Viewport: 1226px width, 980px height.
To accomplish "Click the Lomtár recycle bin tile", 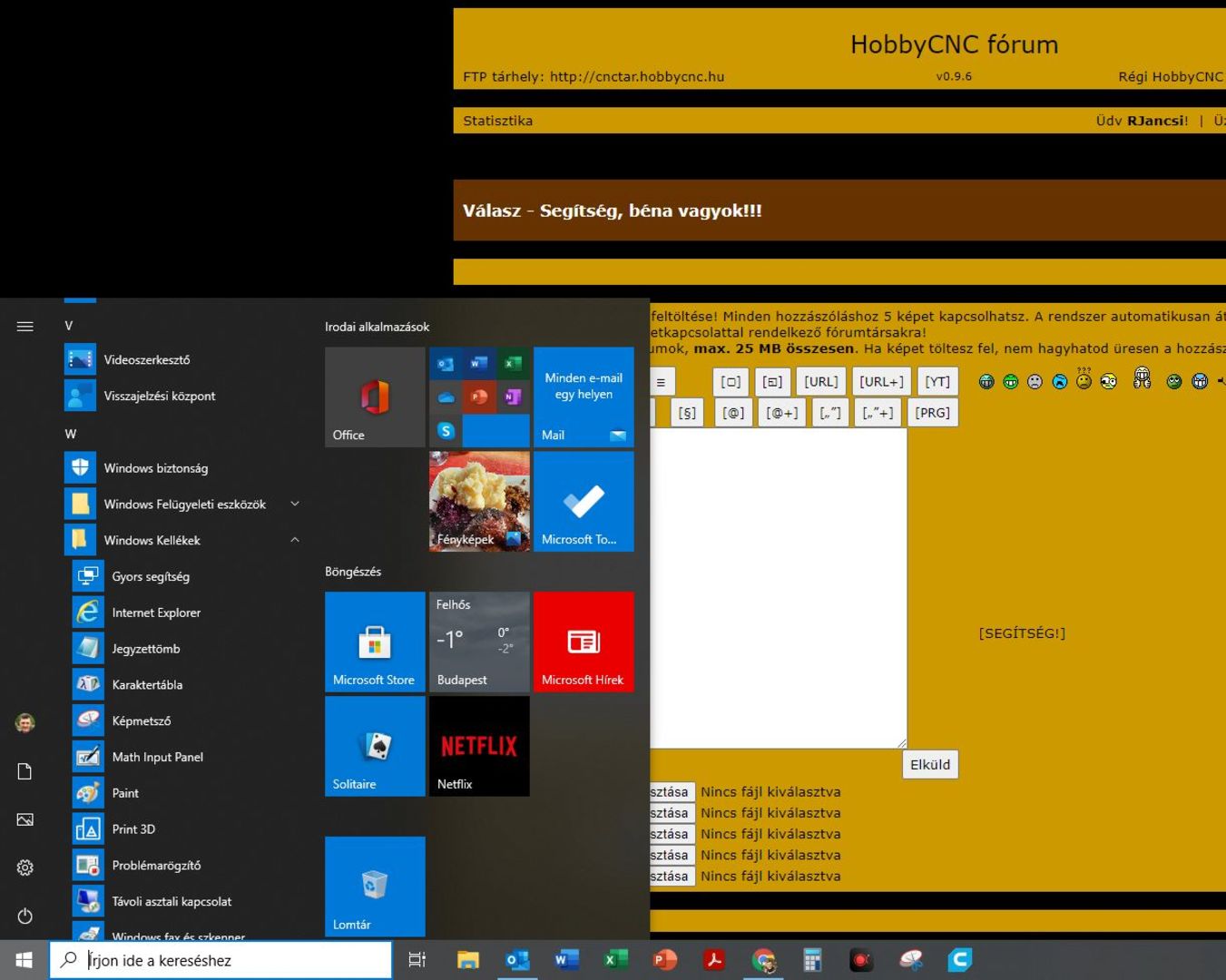I will point(375,886).
